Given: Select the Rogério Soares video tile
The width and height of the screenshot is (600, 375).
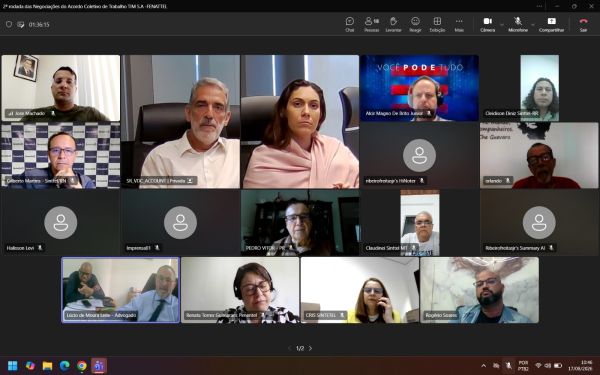Looking at the screenshot, I should (479, 290).
